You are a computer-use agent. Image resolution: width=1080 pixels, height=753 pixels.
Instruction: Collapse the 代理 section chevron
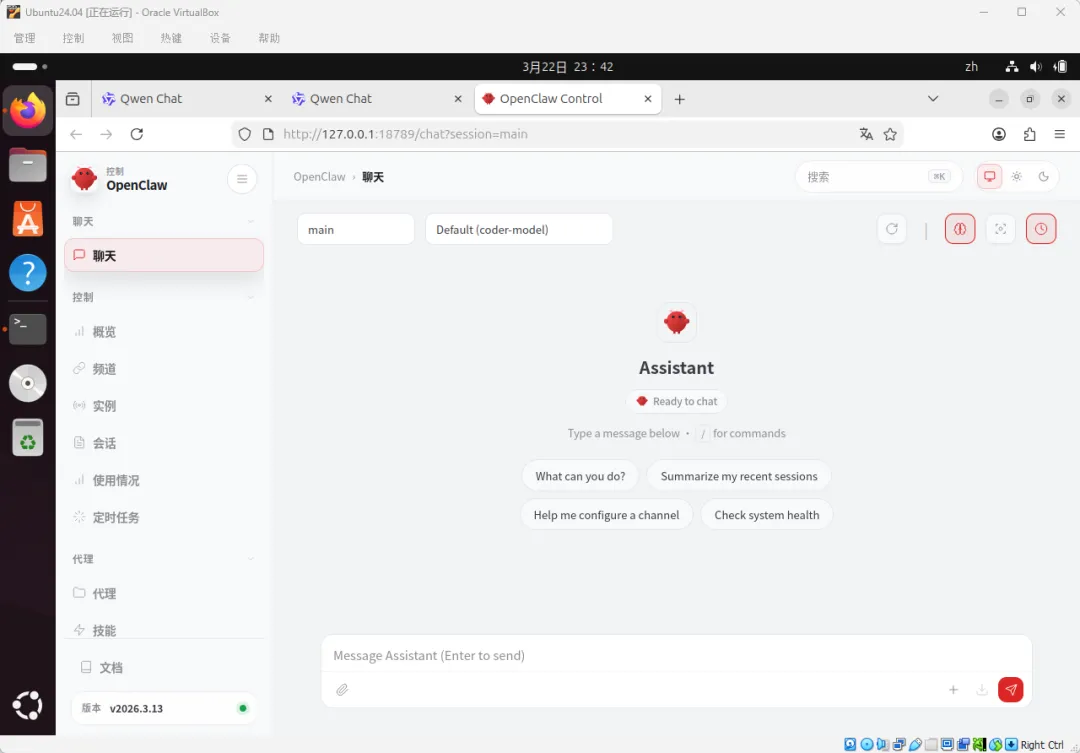pos(251,559)
